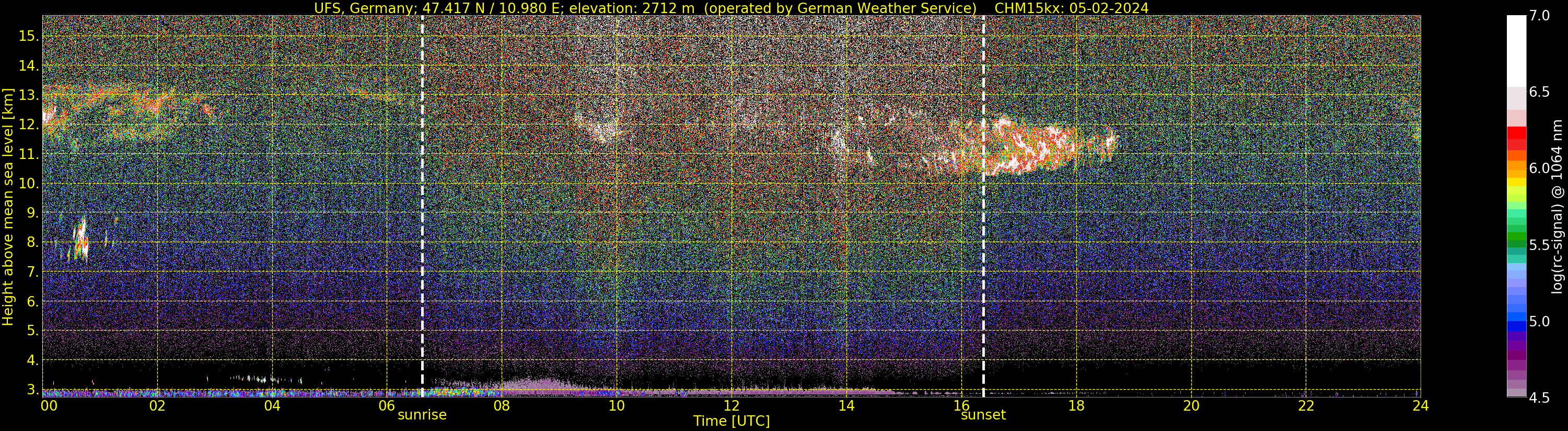Click the white dashed sunrise marker line
1568x431 pixels.
pyautogui.click(x=422, y=206)
